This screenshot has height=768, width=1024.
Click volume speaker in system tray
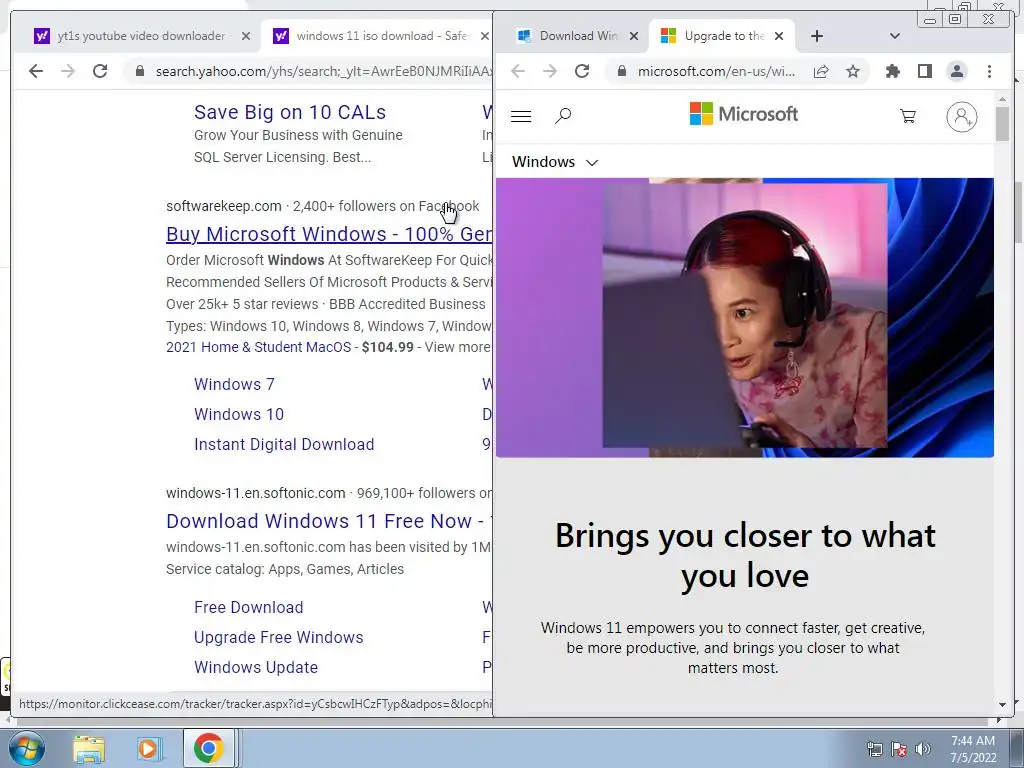tap(923, 748)
